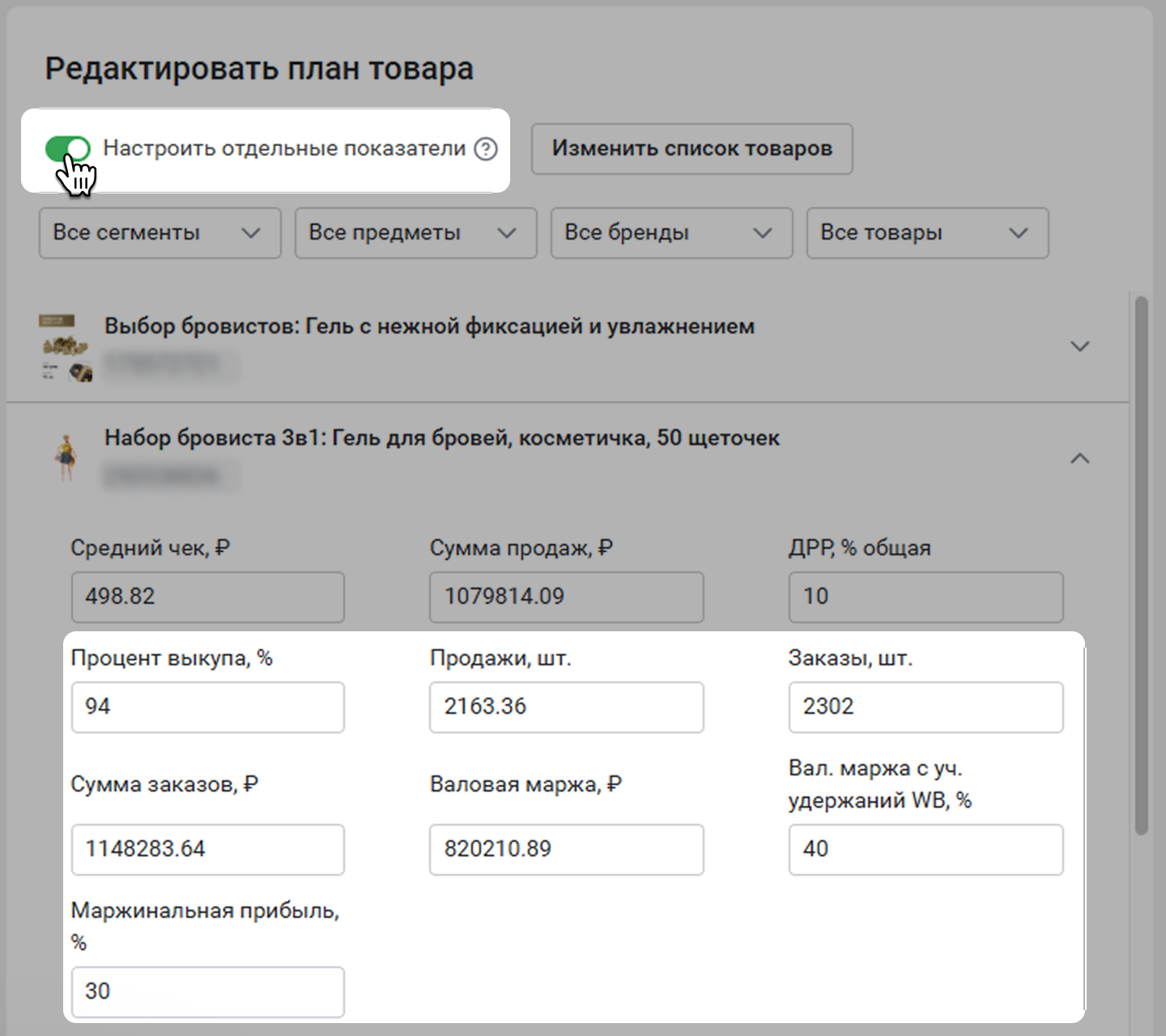Click the help question mark icon
The image size is (1166, 1036).
(x=486, y=149)
